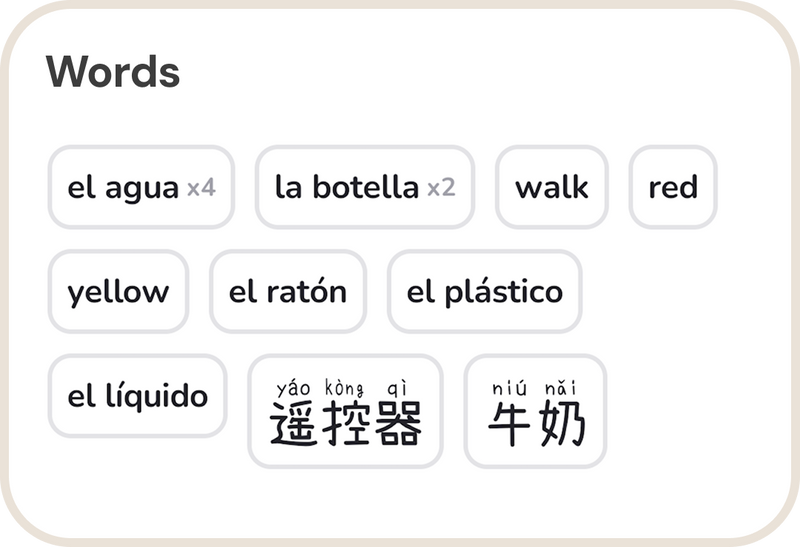
Task: Click the Chinese character 牛
Action: [x=510, y=424]
